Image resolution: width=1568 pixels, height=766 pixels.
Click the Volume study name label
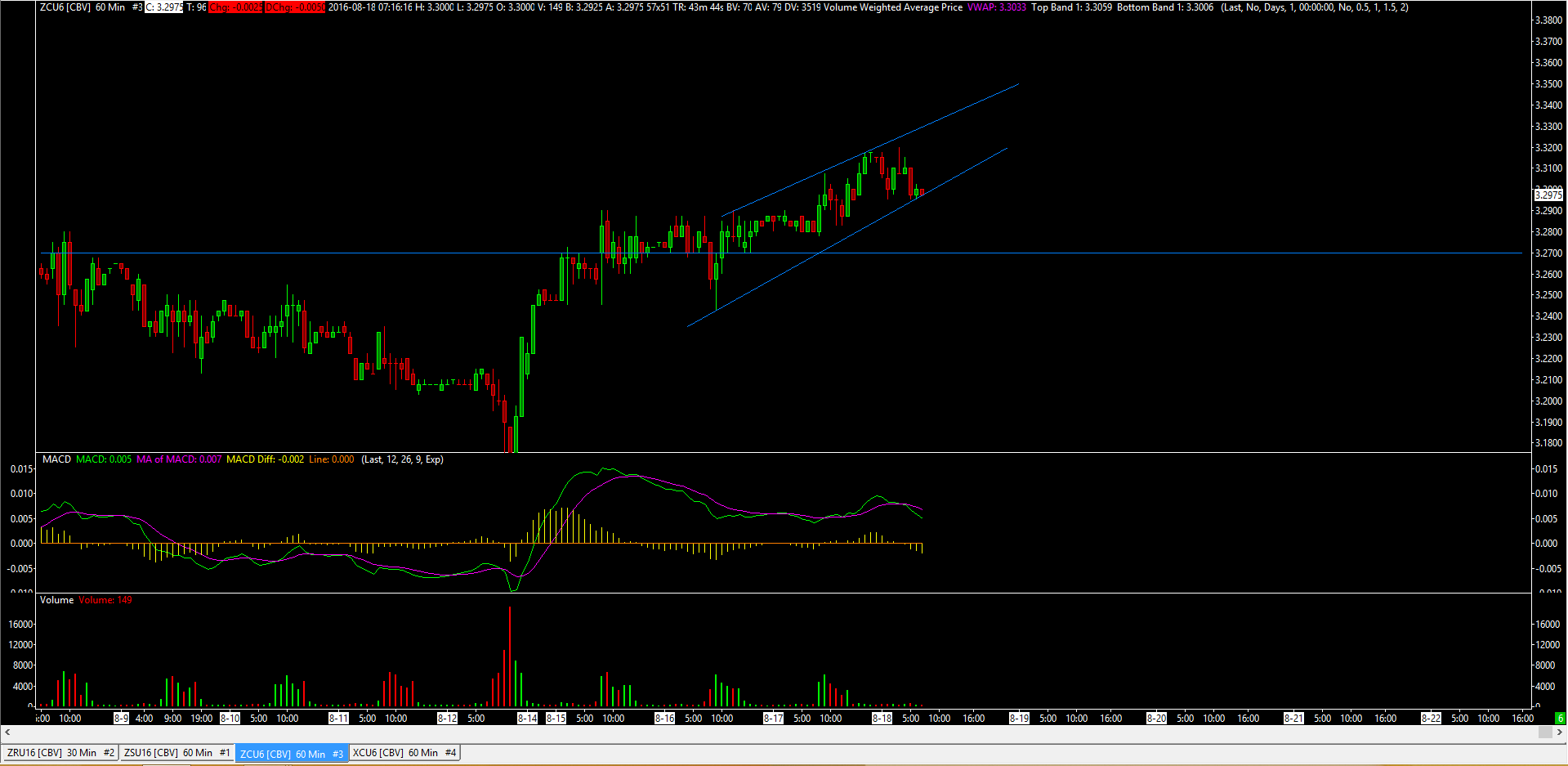(x=56, y=600)
